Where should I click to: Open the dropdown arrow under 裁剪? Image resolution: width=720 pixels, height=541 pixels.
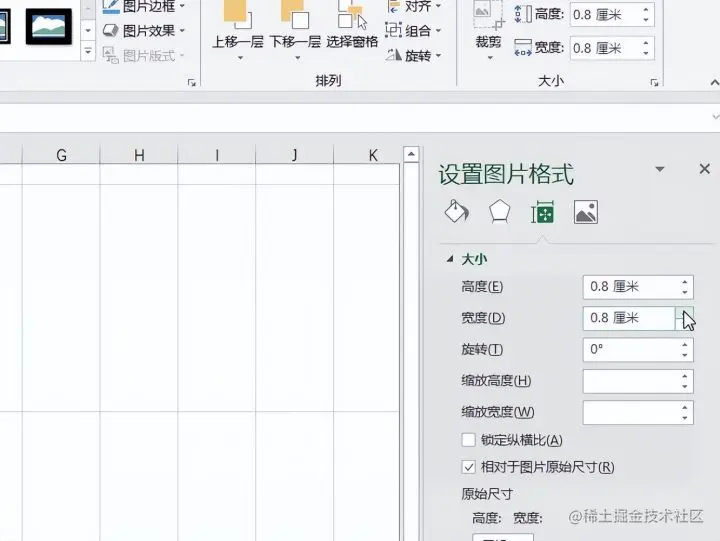click(x=489, y=58)
